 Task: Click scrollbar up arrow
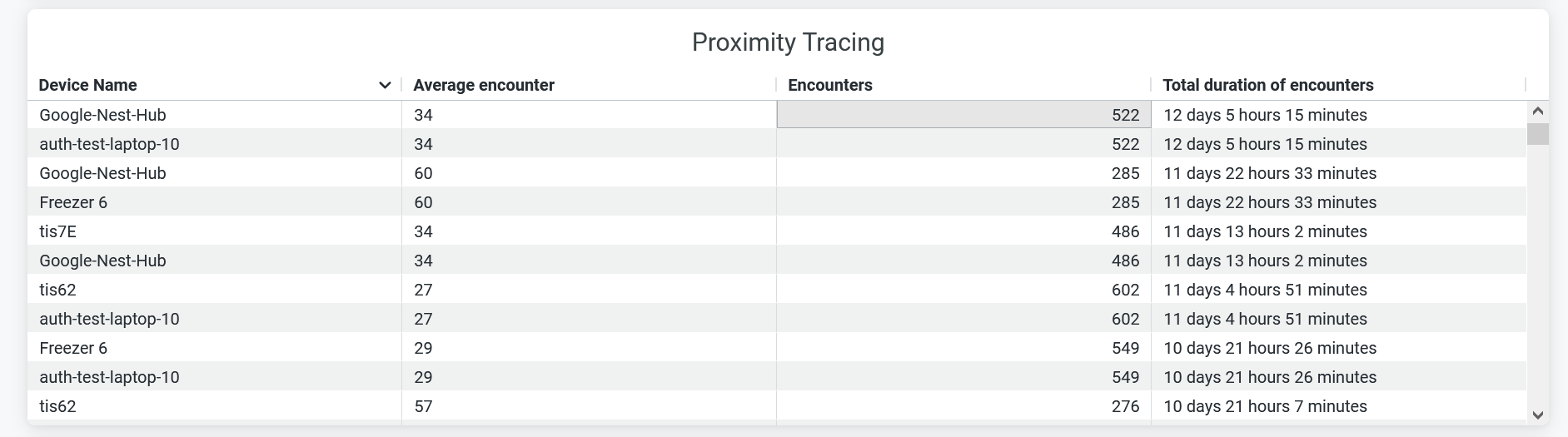[1538, 111]
